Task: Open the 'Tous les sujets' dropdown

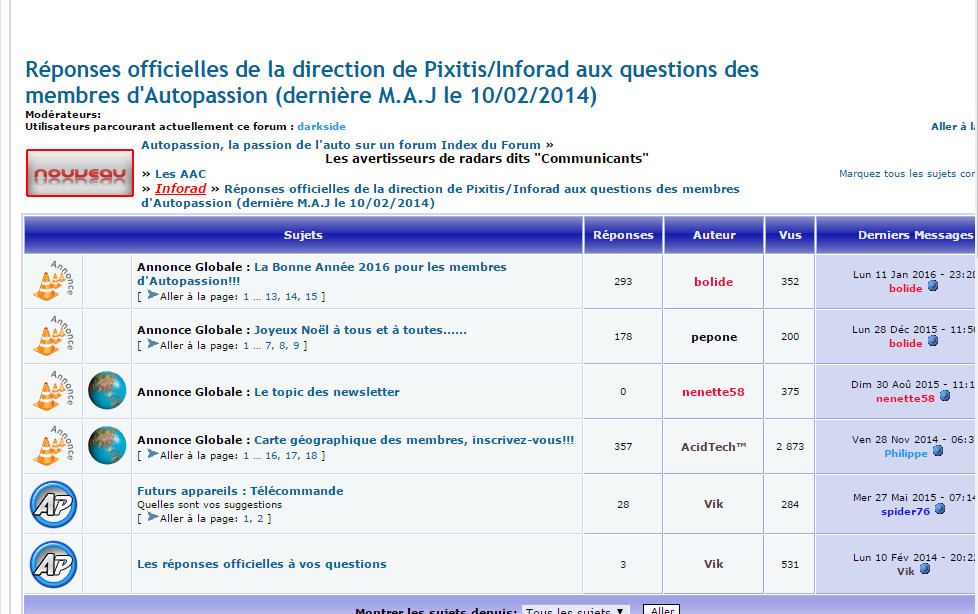Action: [x=576, y=610]
